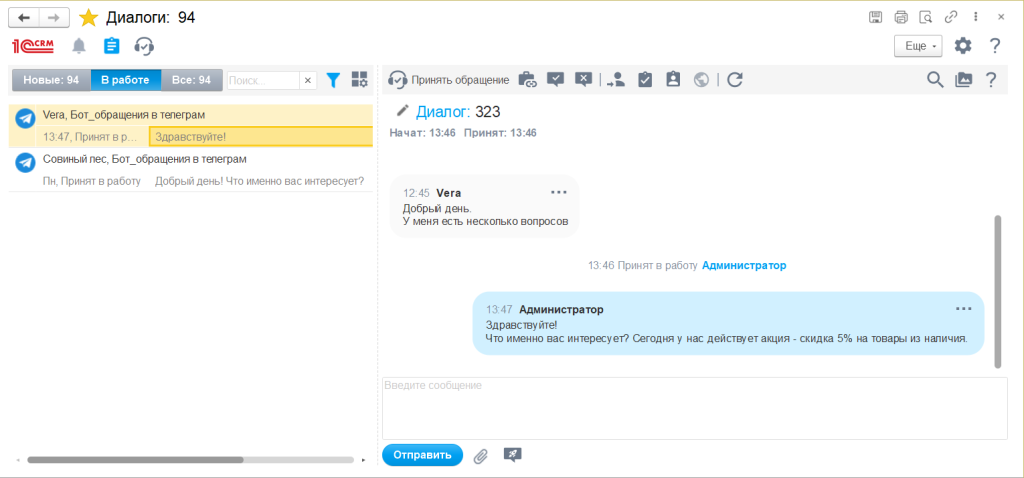
Task: Click the refresh icon in dialog toolbar
Action: [x=735, y=80]
